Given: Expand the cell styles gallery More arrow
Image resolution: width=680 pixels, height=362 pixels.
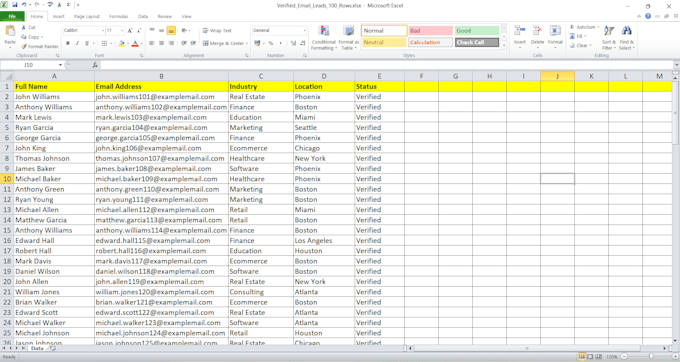Looking at the screenshot, I should click(x=504, y=45).
